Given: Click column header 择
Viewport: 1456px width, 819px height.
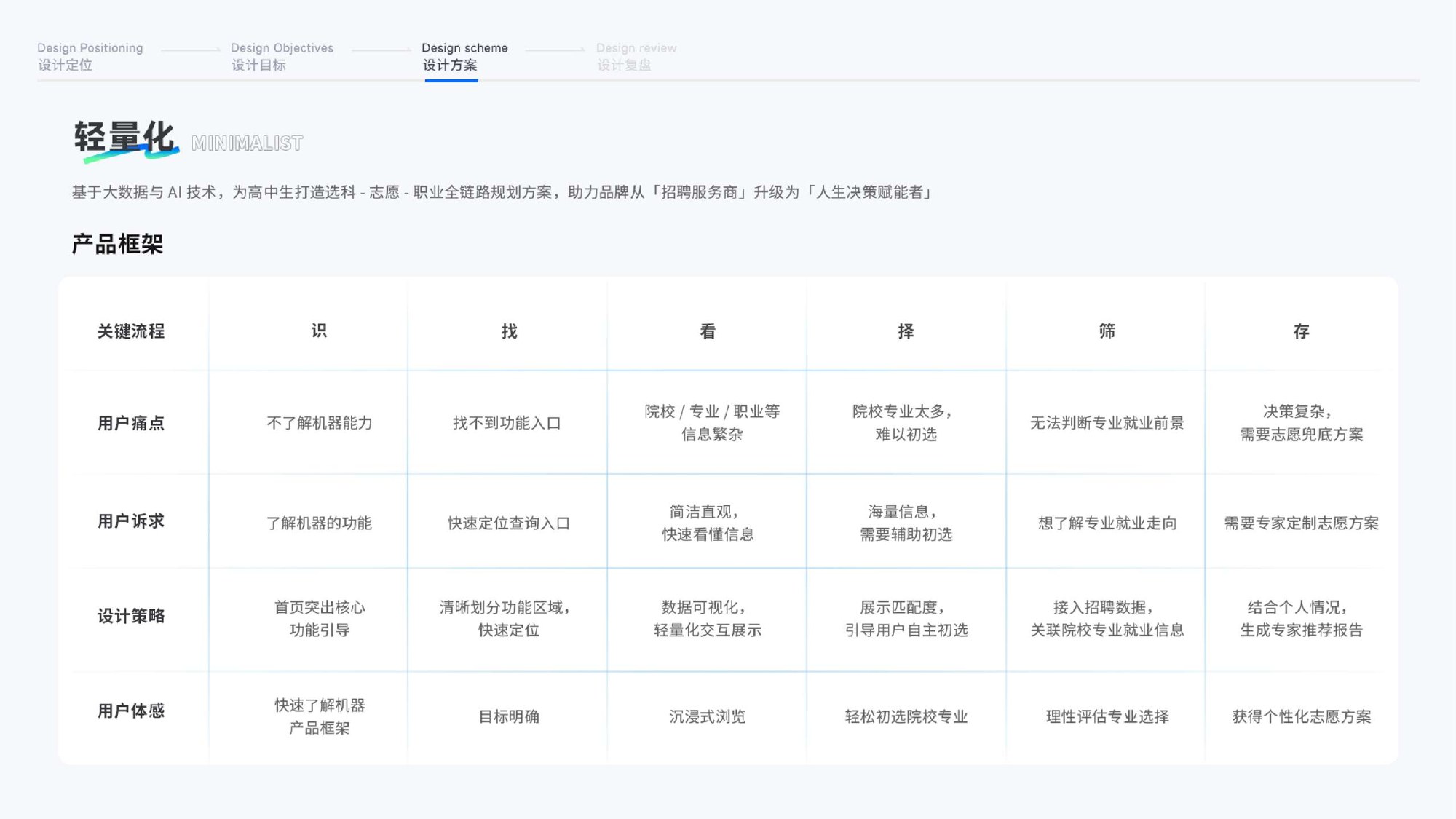Looking at the screenshot, I should (x=906, y=331).
